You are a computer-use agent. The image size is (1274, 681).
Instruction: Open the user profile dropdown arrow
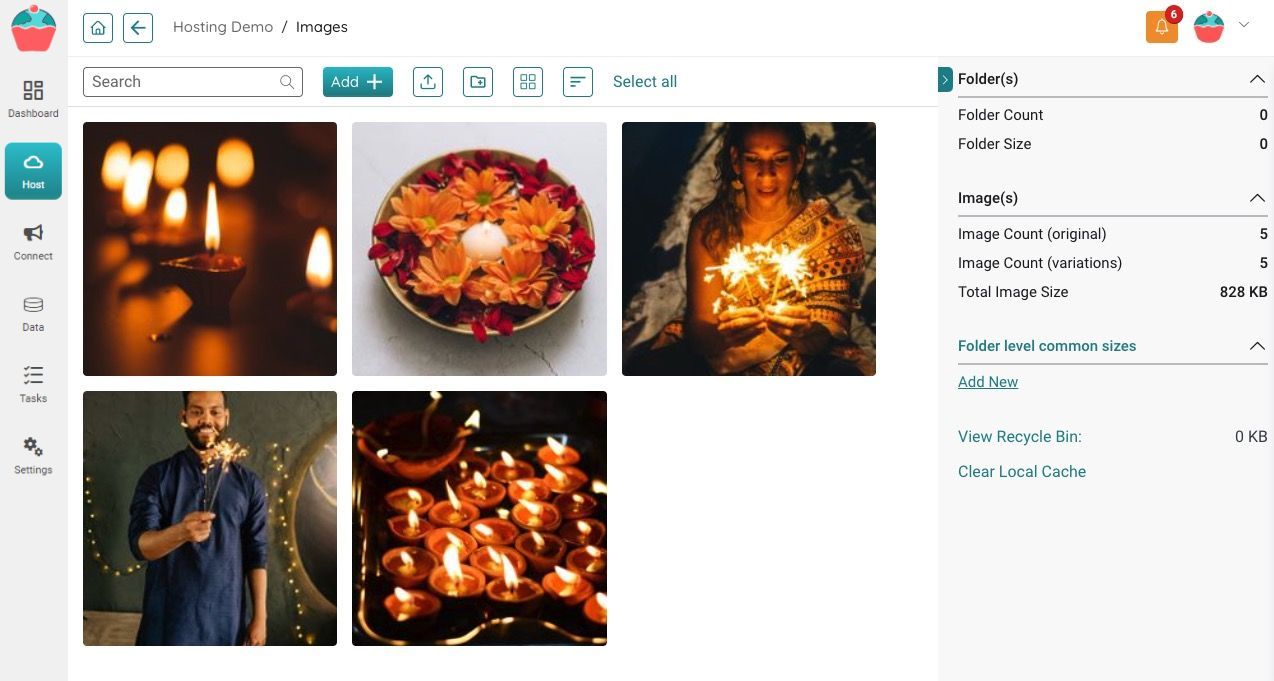point(1244,25)
